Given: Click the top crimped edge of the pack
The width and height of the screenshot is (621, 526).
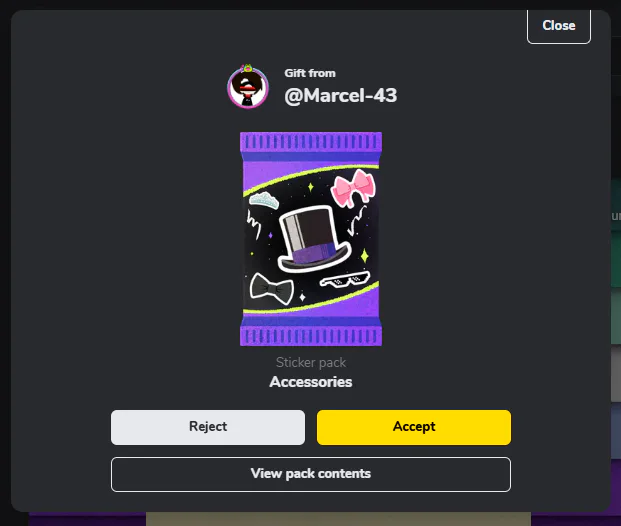Looking at the screenshot, I should tap(311, 142).
